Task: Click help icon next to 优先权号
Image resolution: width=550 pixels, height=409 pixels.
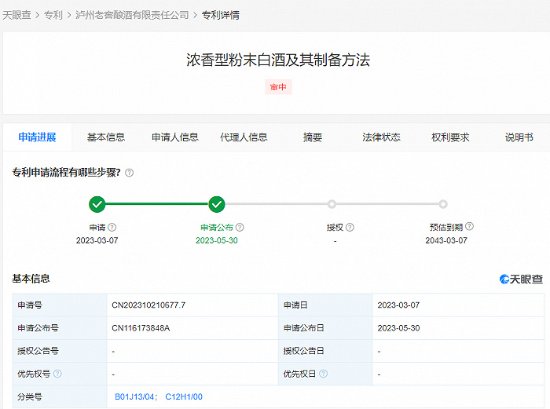Action: [x=57, y=374]
